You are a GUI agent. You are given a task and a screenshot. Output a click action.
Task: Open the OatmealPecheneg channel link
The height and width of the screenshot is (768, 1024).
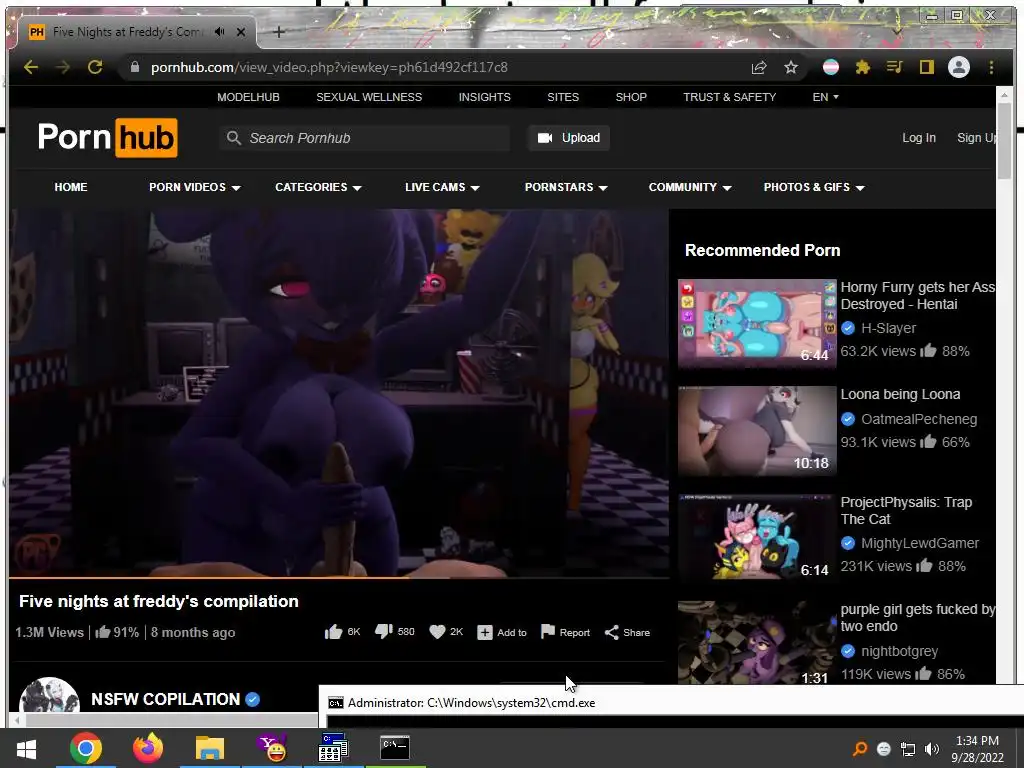[x=919, y=419]
